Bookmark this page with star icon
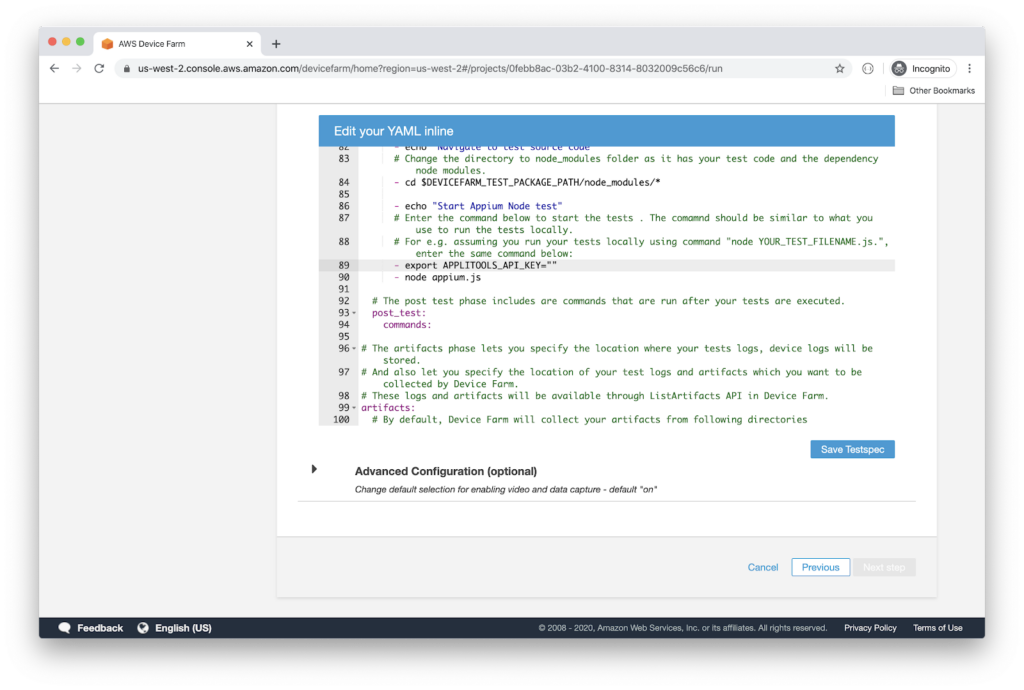Screen dimensions: 1024x690 (840, 69)
